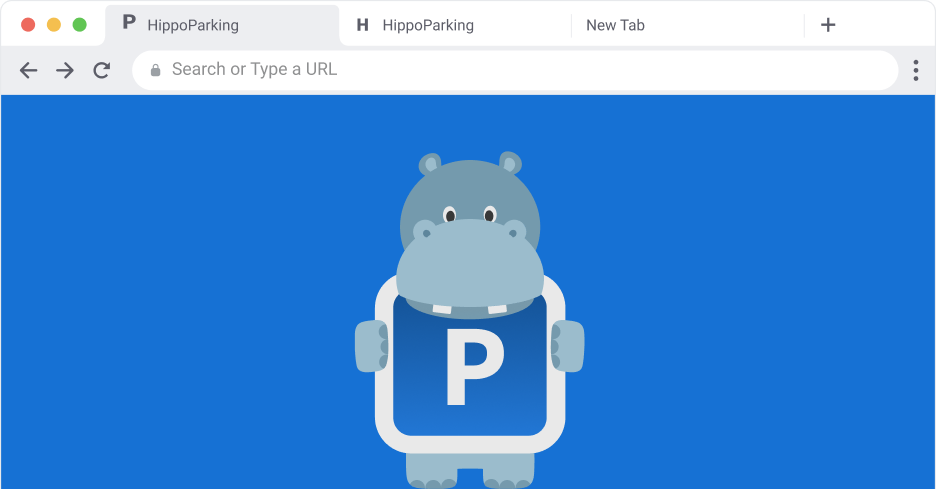936x489 pixels.
Task: Maximize window using green button
Action: (79, 24)
